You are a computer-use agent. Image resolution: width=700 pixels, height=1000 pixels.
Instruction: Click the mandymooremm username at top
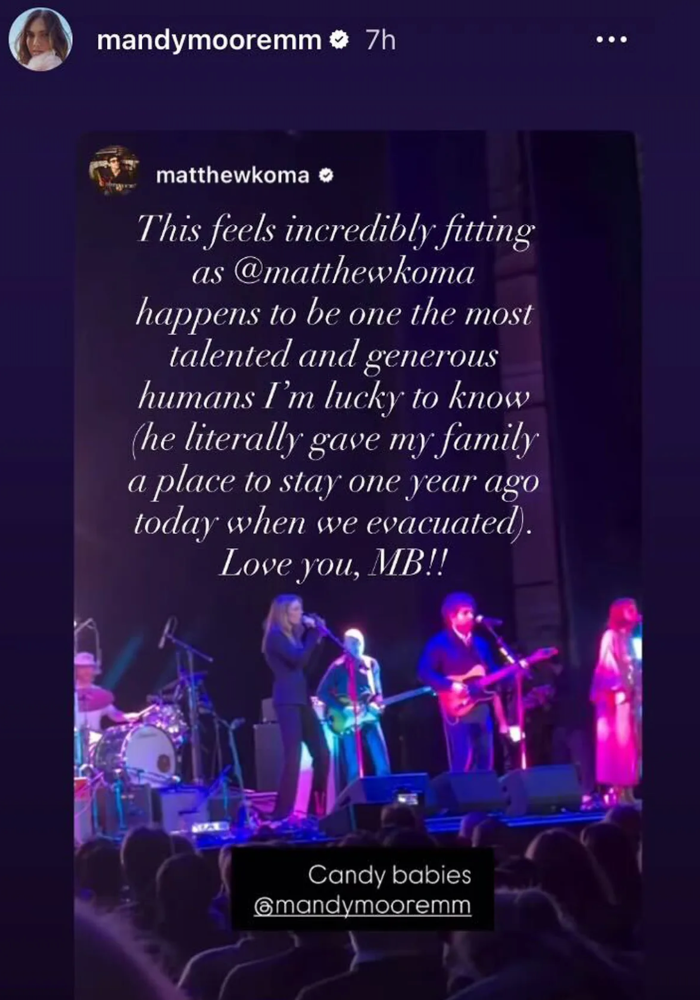point(210,41)
